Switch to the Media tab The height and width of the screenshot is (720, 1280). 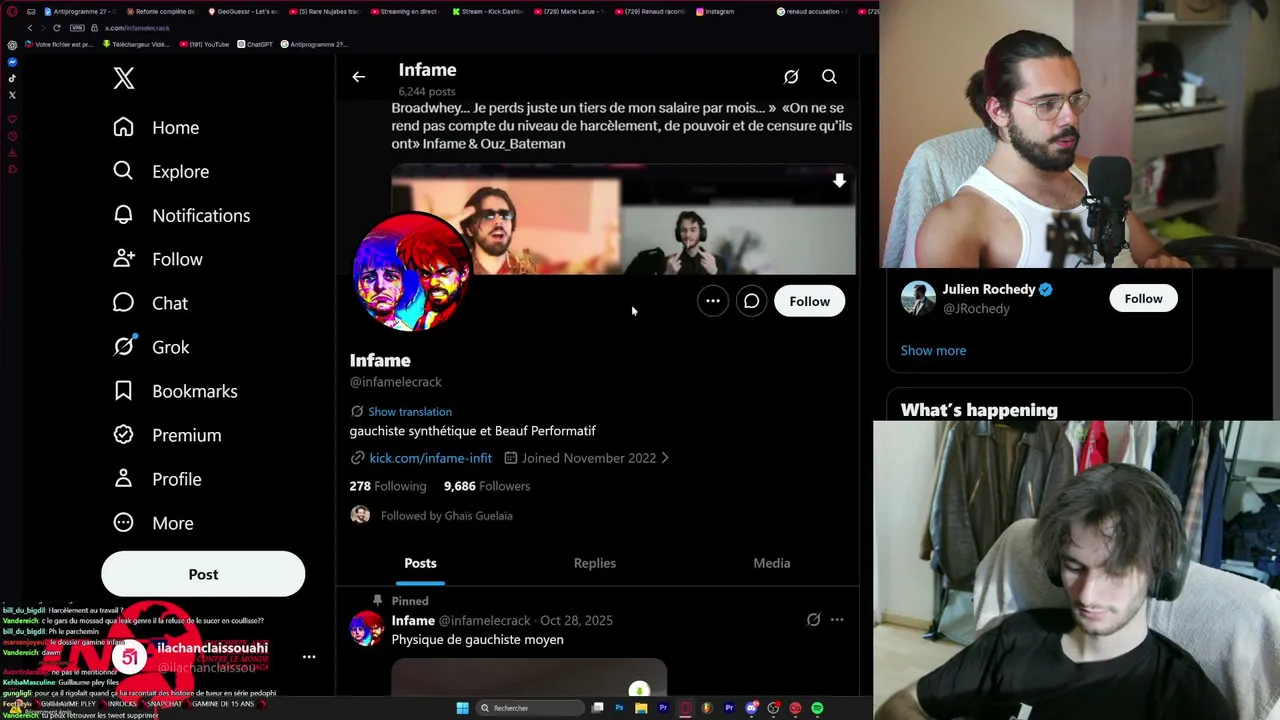(x=771, y=563)
